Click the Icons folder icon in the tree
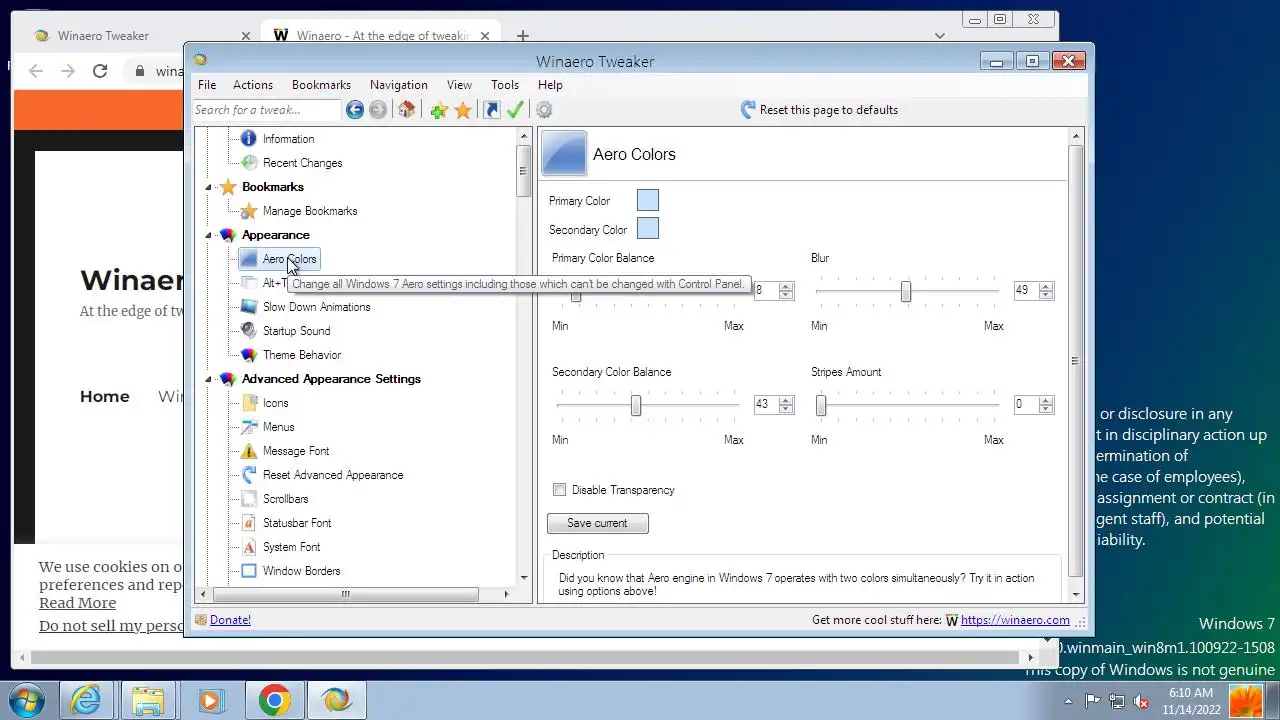This screenshot has width=1280, height=720. [x=249, y=403]
